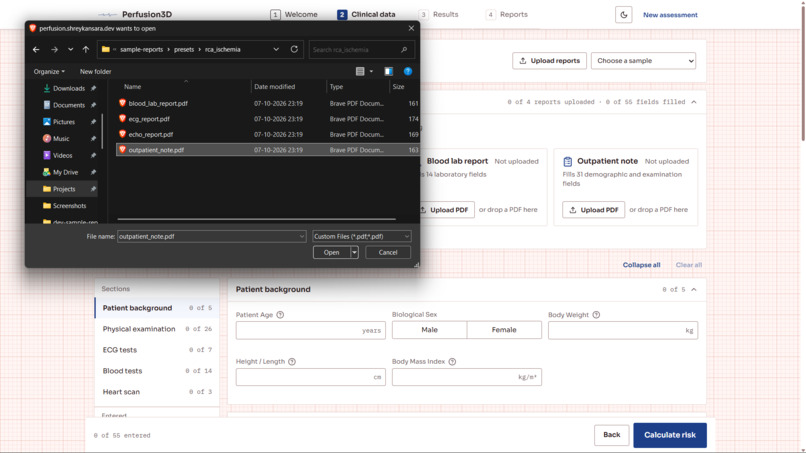Screen dimensions: 806x453
Task: Open the Custom Files type filter dropdown
Action: pyautogui.click(x=361, y=237)
